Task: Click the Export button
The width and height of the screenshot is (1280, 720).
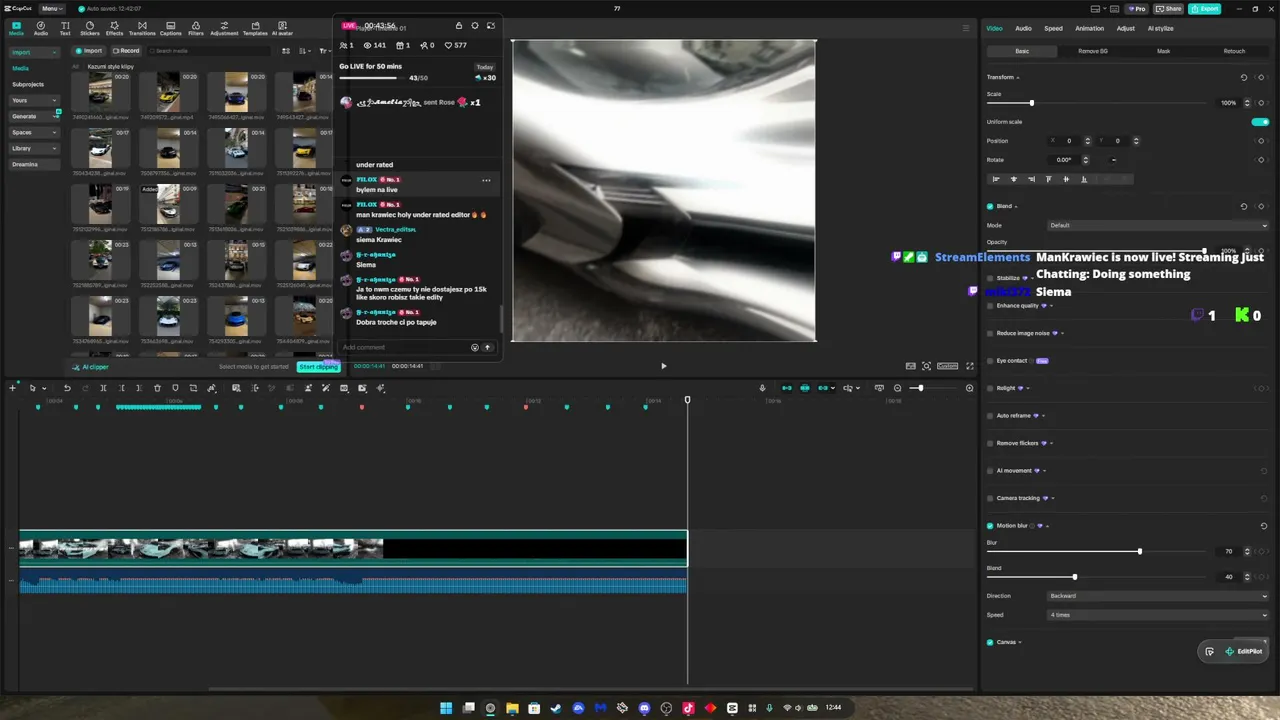Action: [x=1205, y=9]
